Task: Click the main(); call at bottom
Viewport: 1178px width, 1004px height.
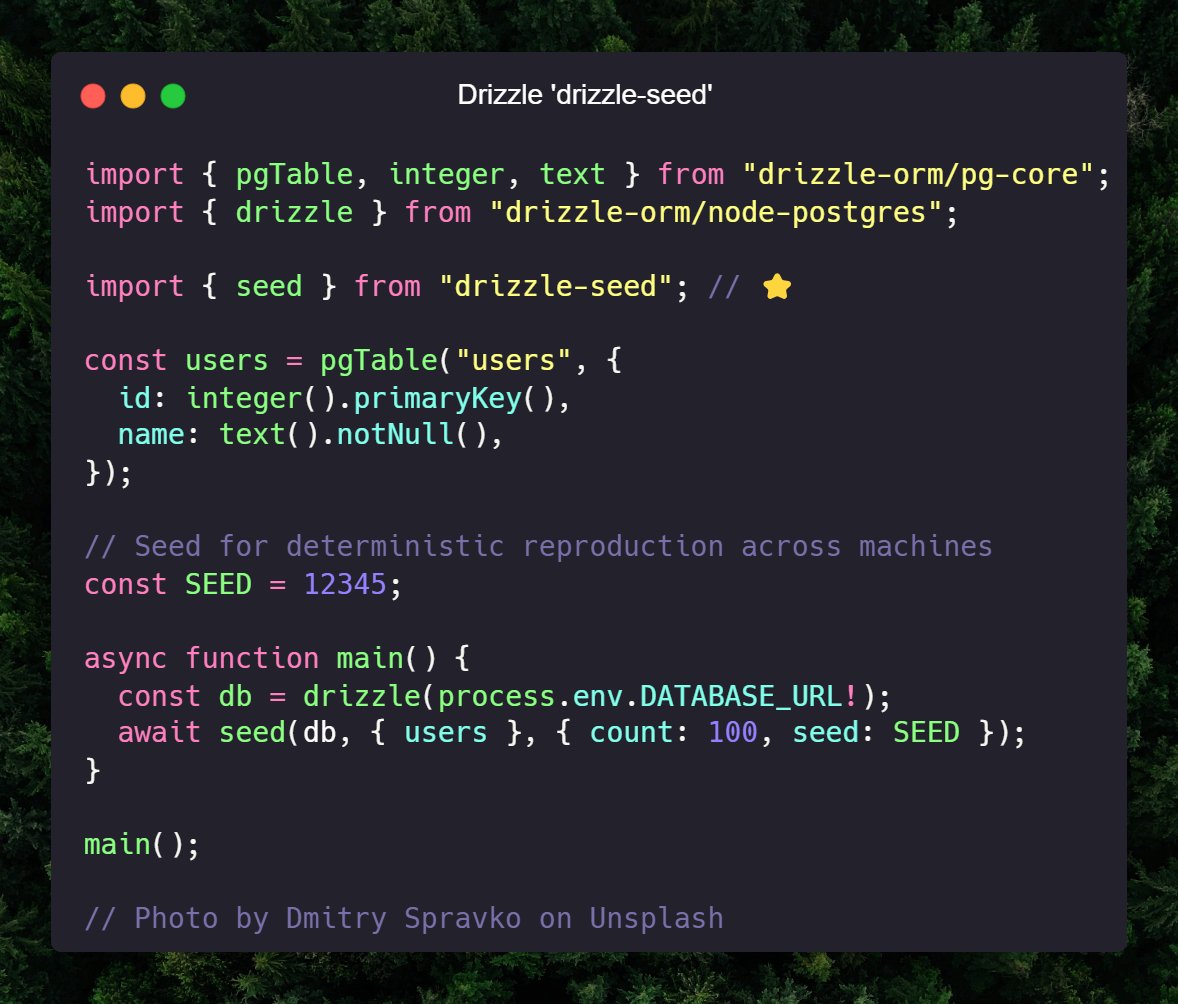Action: click(142, 845)
